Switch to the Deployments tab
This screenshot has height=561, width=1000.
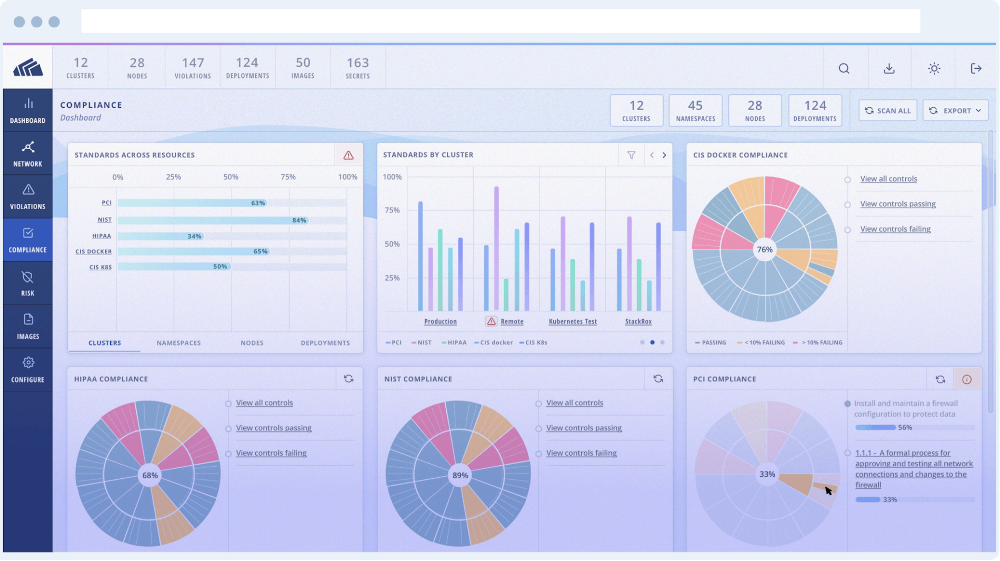(325, 343)
